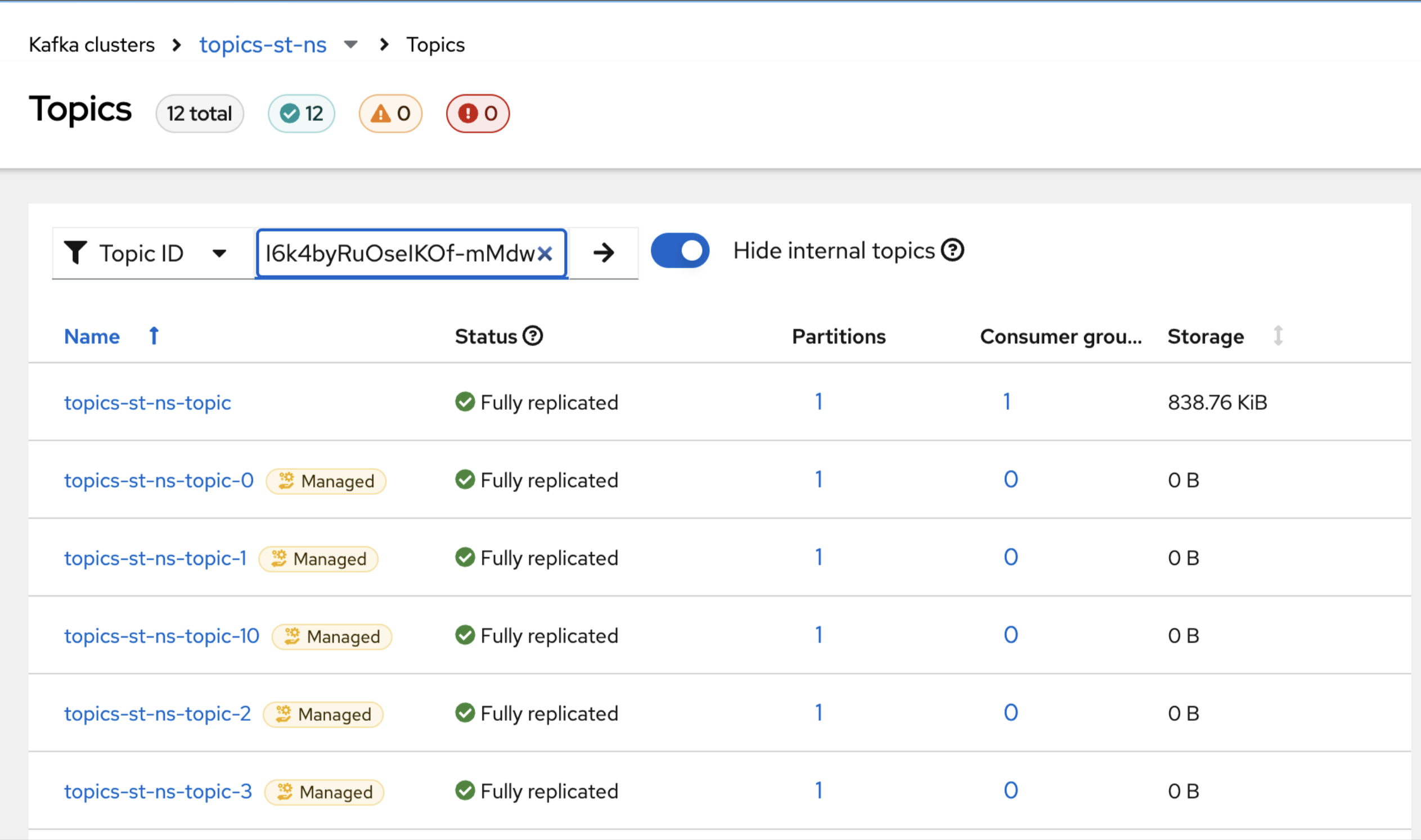This screenshot has width=1421, height=840.
Task: Click the search arrow submit button
Action: (x=603, y=253)
